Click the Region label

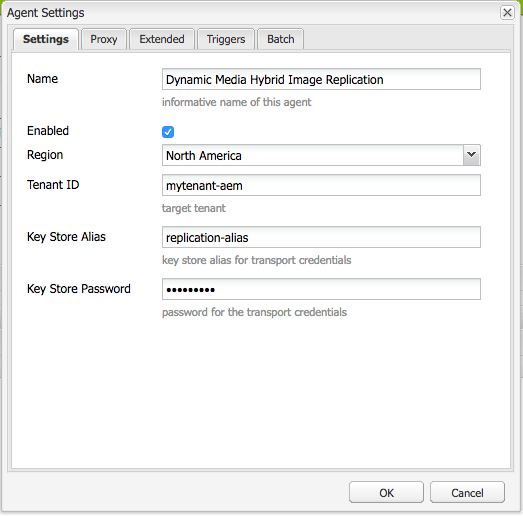tap(45, 155)
